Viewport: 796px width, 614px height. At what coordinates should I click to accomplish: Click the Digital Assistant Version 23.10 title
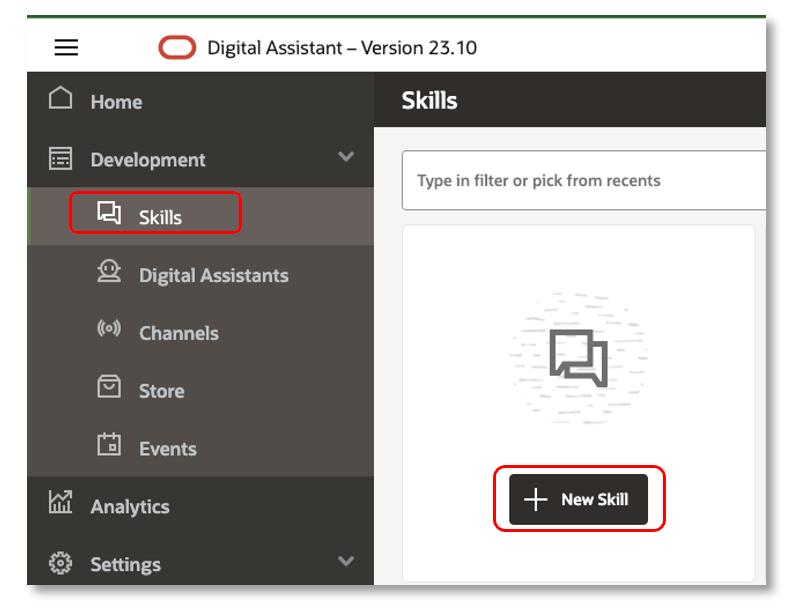(342, 48)
